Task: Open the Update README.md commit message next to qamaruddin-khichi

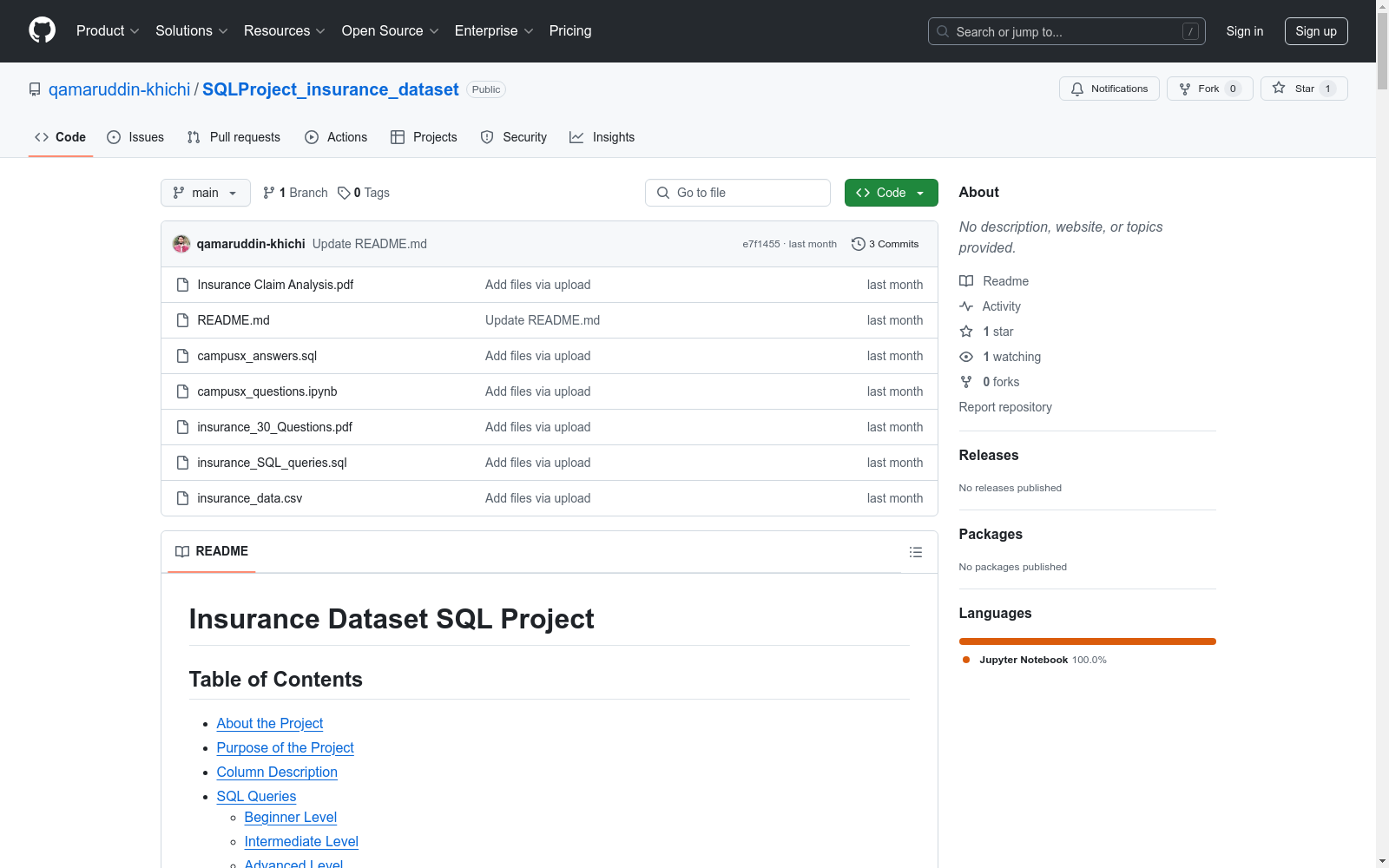Action: (x=370, y=244)
